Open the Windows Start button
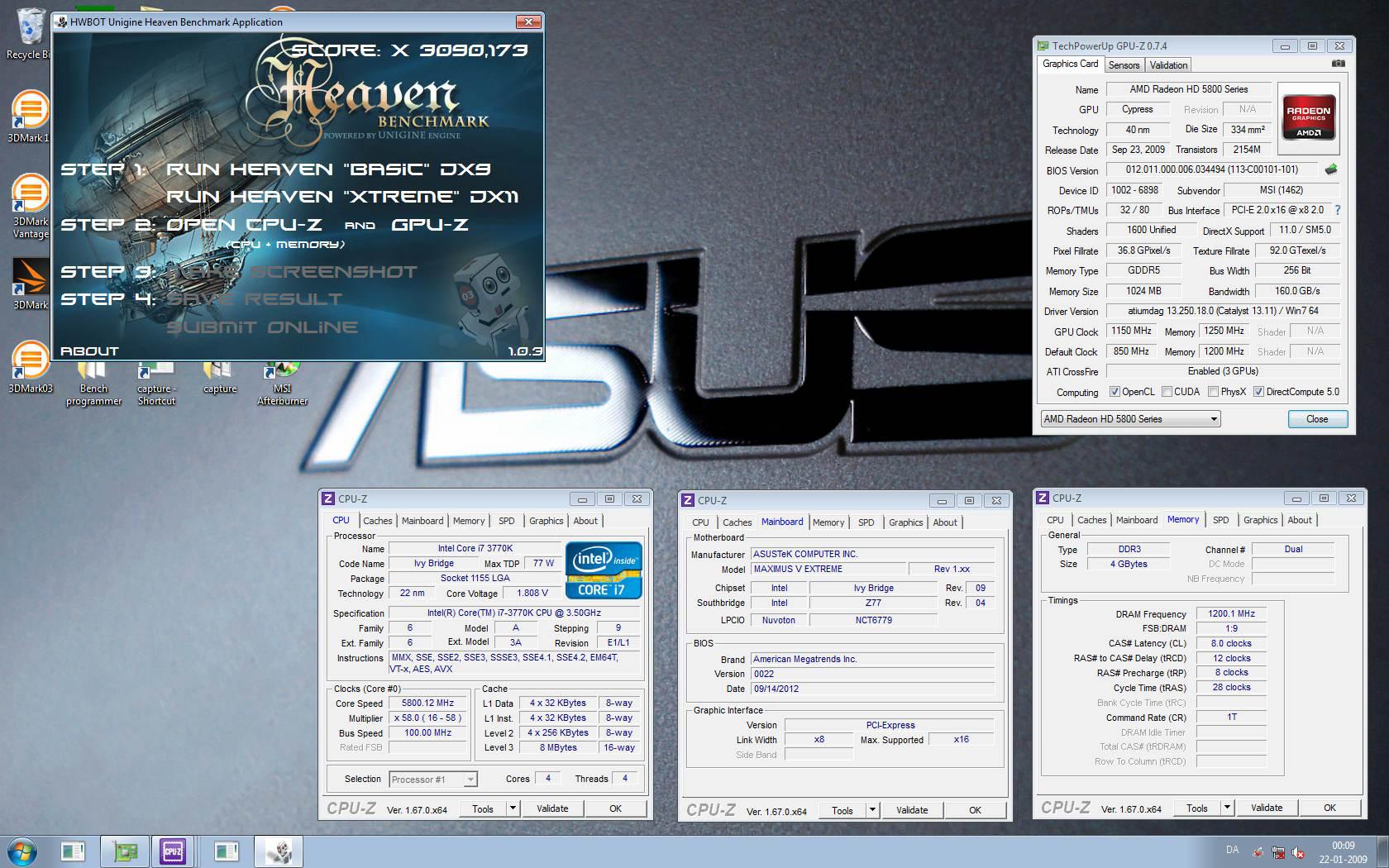The height and width of the screenshot is (868, 1389). coord(22,851)
